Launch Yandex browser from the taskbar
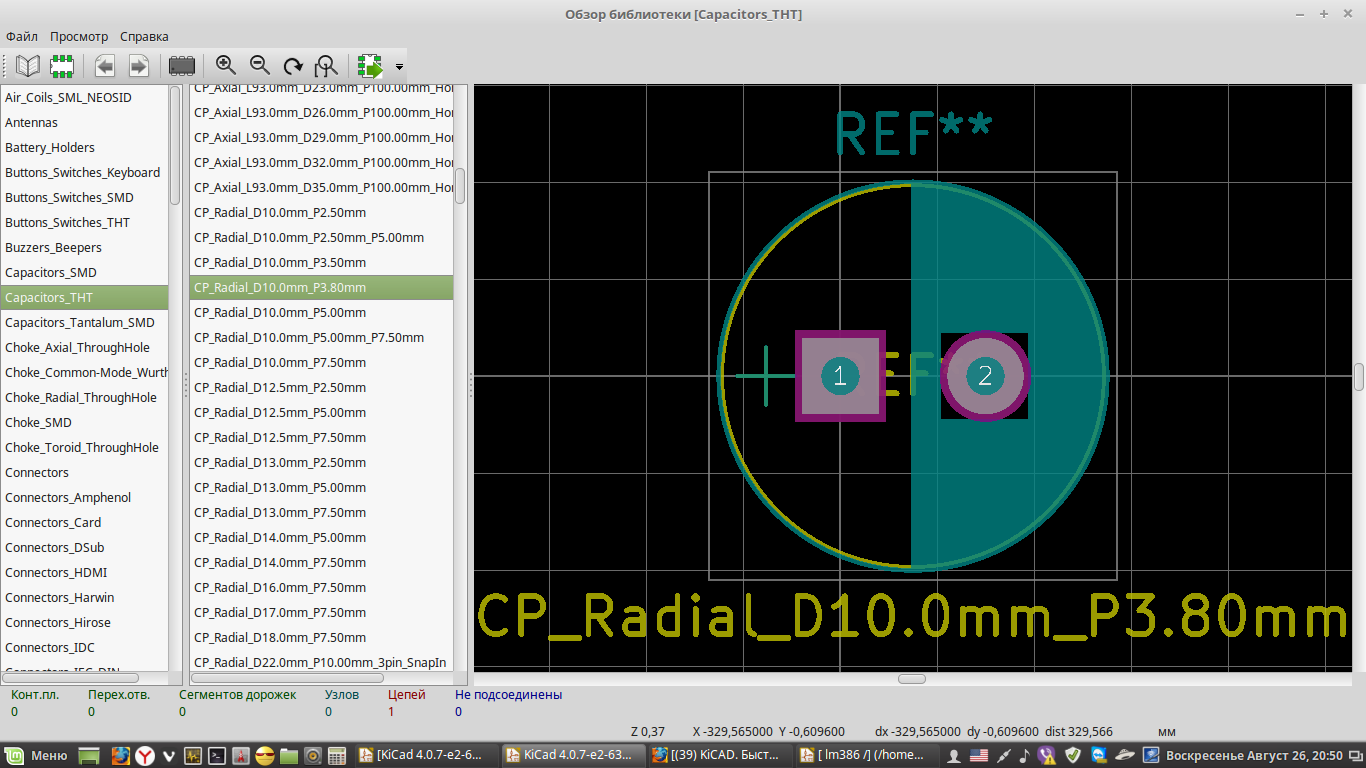This screenshot has height=768, width=1366. (x=145, y=755)
